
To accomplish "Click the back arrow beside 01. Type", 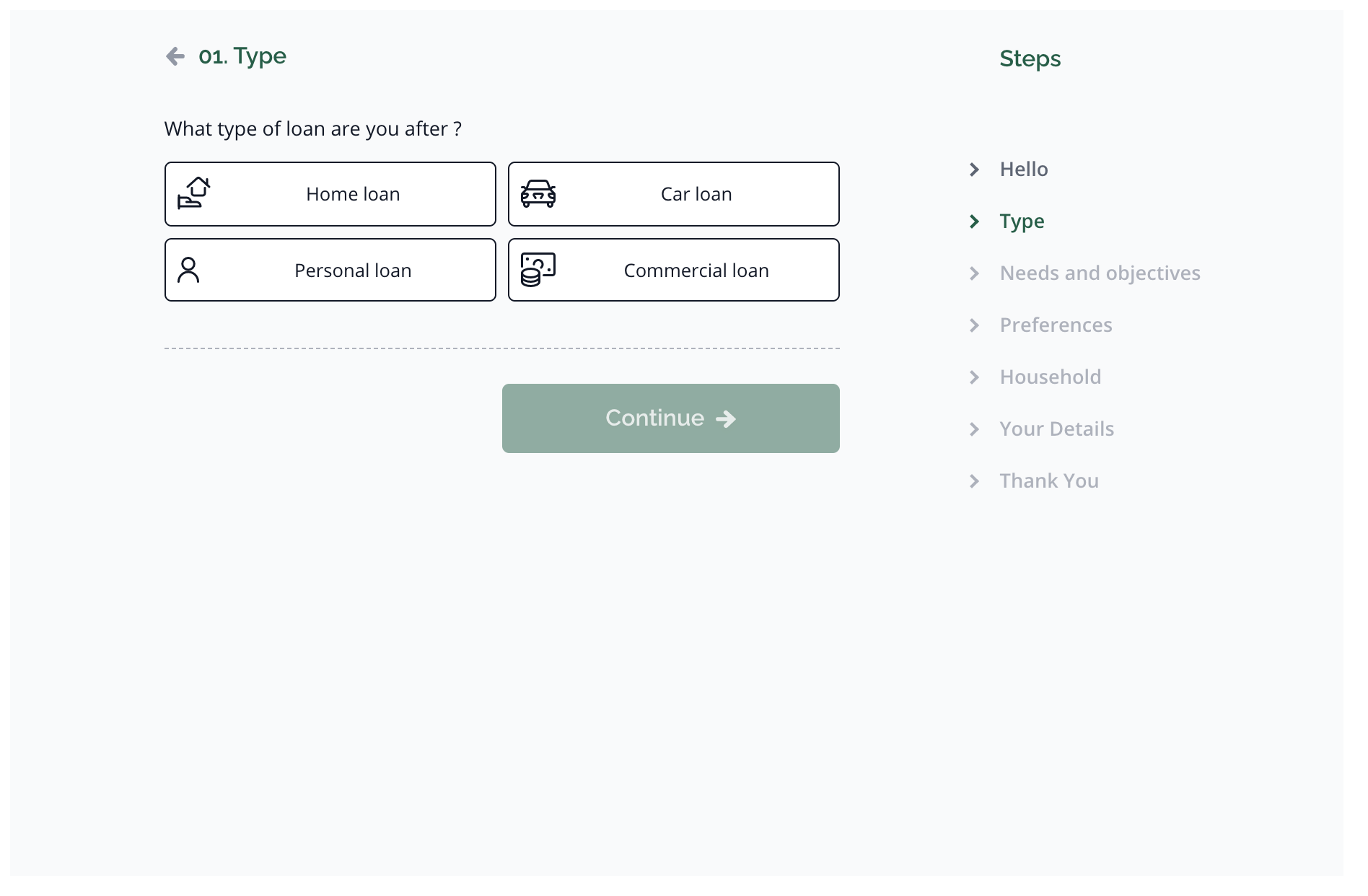I will click(175, 56).
